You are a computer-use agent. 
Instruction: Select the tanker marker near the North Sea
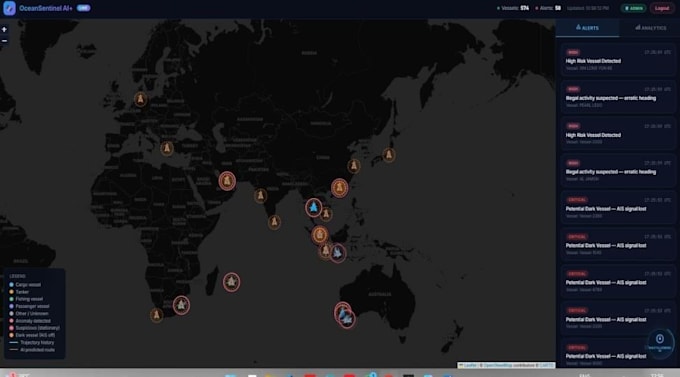tap(140, 99)
